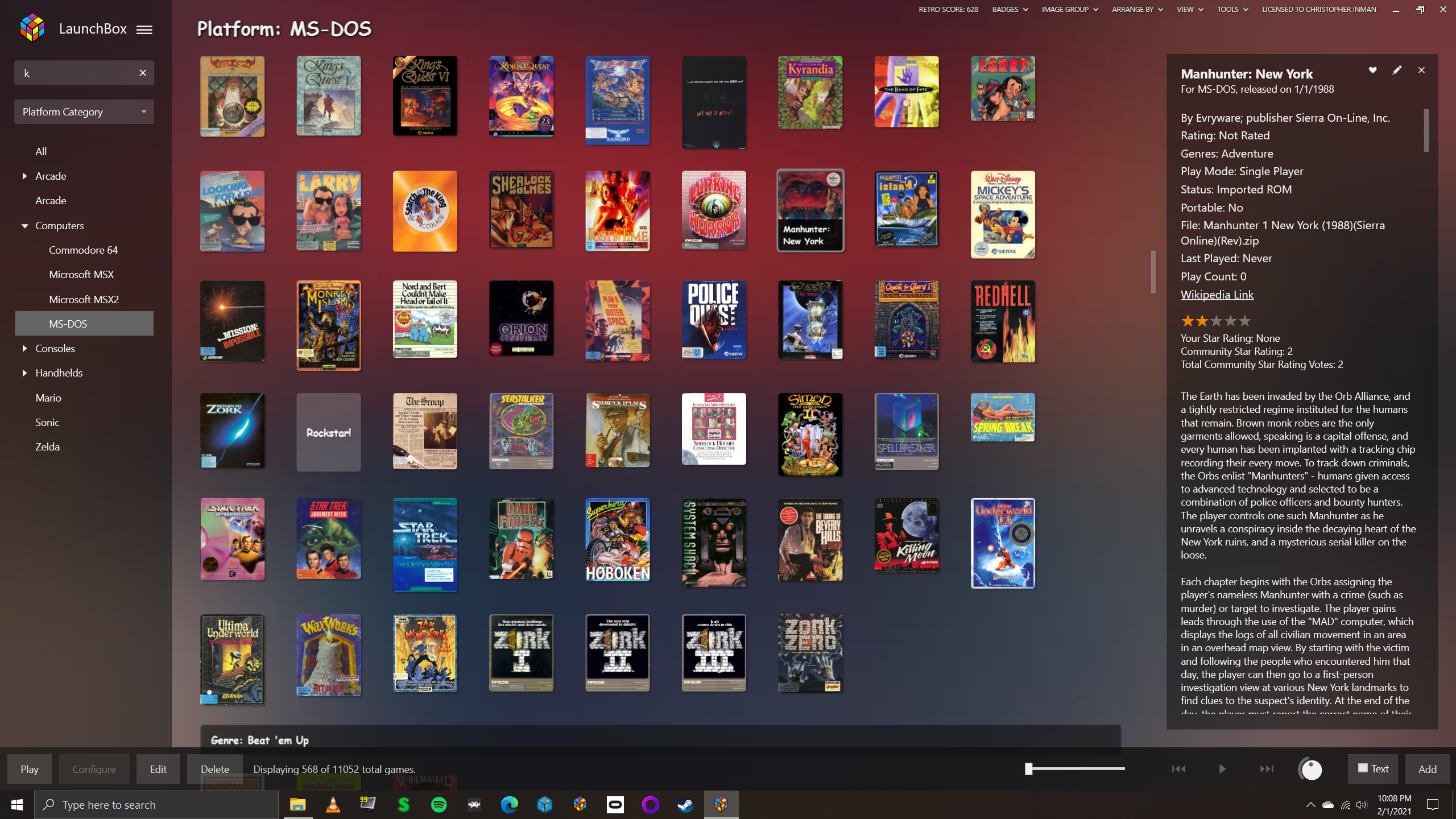Viewport: 1456px width, 819px height.
Task: Click the Add button
Action: pos(1427,769)
